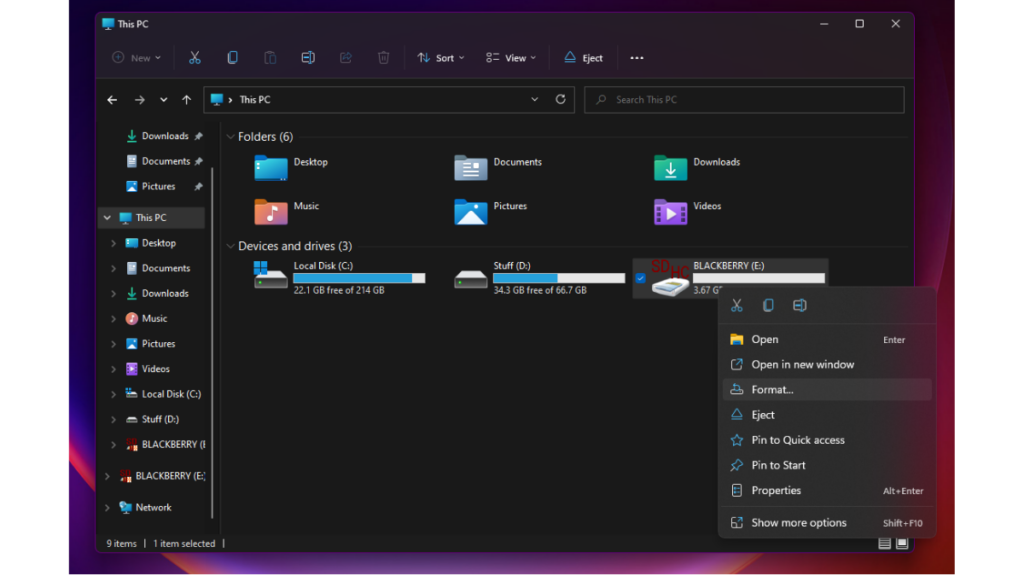Open the View dropdown menu

(x=510, y=58)
